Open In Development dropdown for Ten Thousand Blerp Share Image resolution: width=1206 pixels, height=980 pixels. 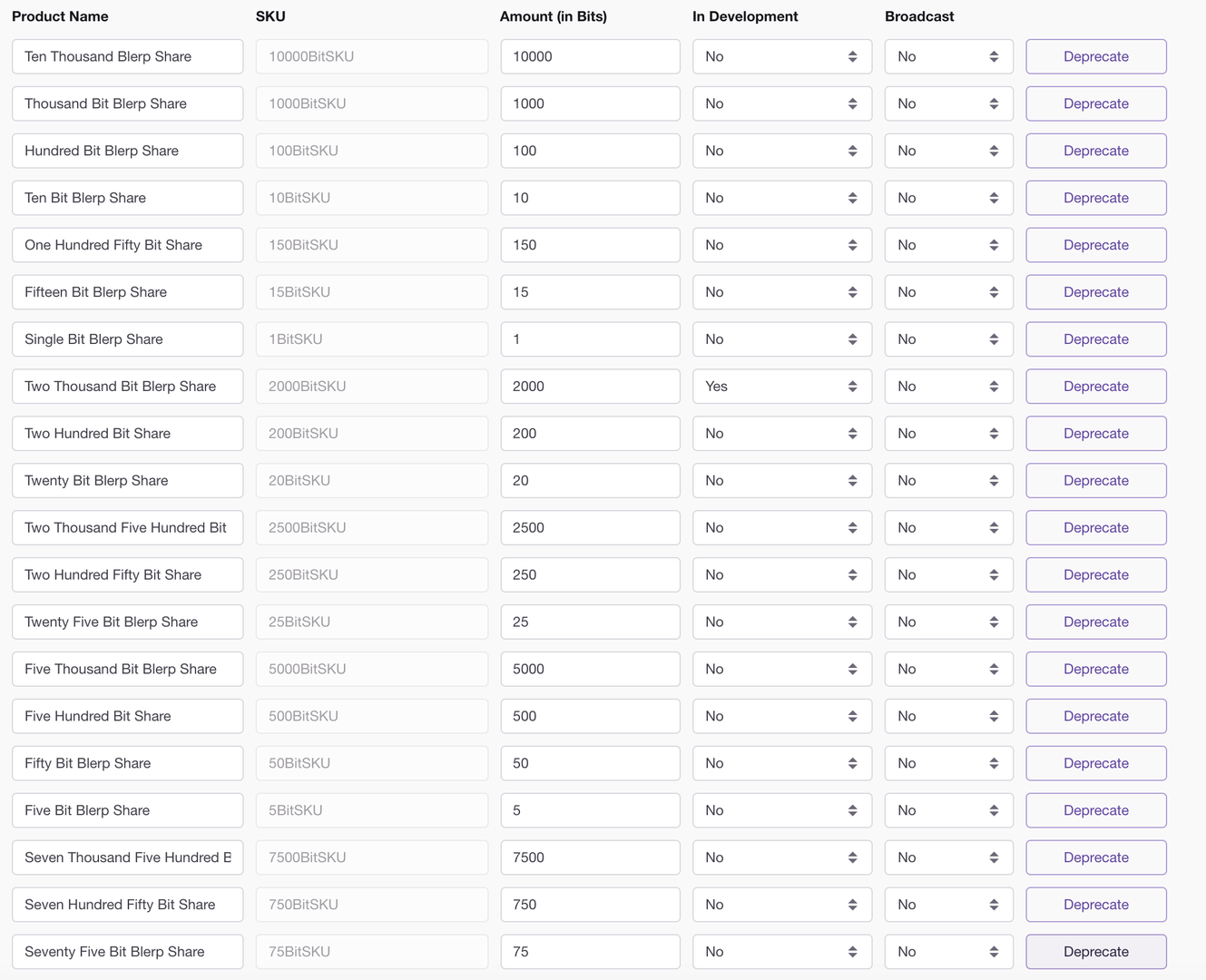(781, 56)
